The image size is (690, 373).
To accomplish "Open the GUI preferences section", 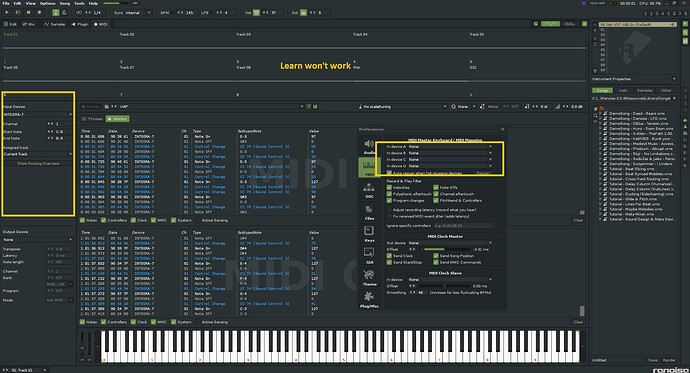I will [x=369, y=256].
